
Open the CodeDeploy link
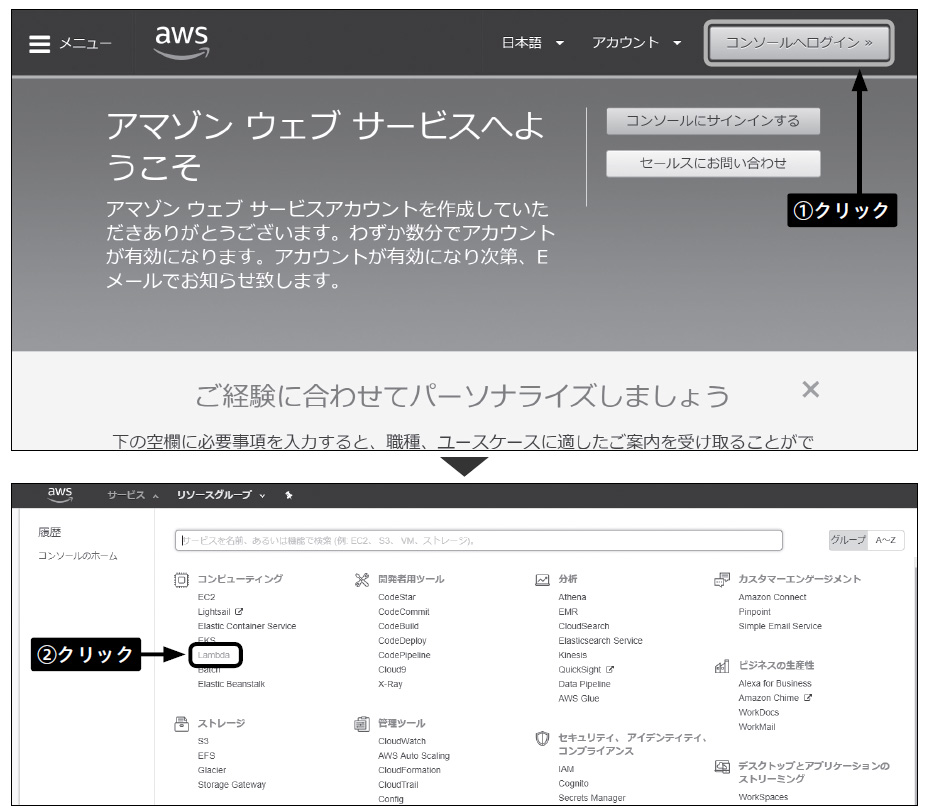click(402, 641)
